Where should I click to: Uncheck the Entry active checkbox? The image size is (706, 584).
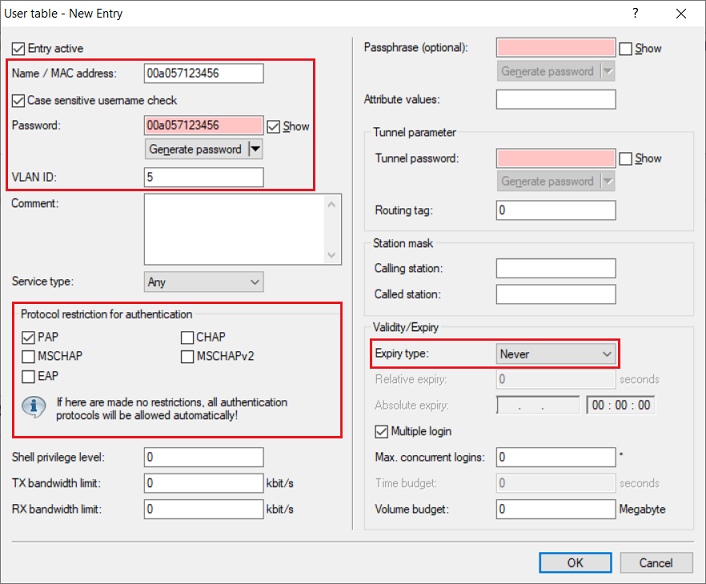(x=18, y=48)
